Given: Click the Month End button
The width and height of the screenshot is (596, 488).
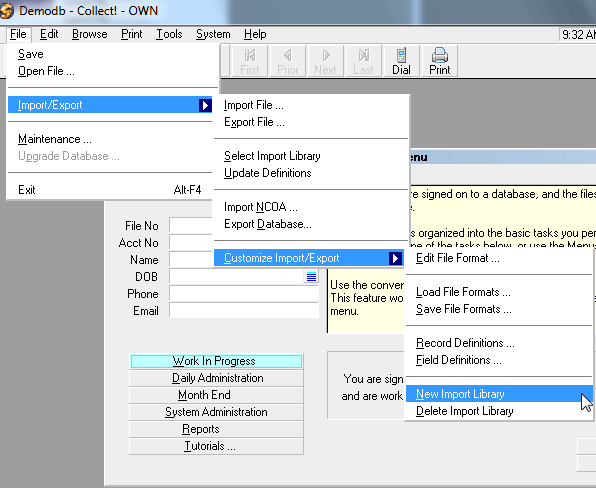Looking at the screenshot, I should point(216,395).
